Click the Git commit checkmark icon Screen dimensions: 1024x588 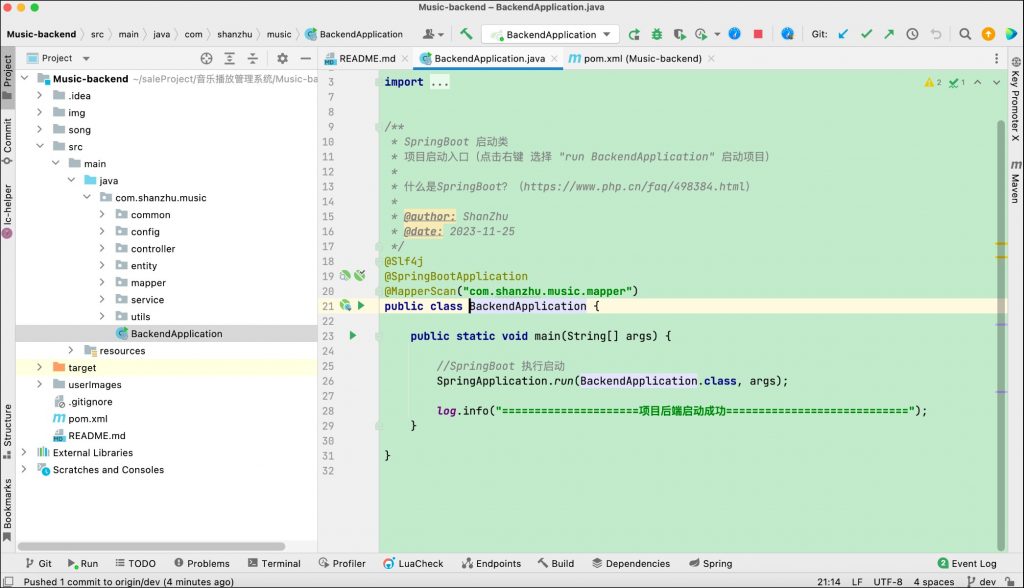(866, 34)
